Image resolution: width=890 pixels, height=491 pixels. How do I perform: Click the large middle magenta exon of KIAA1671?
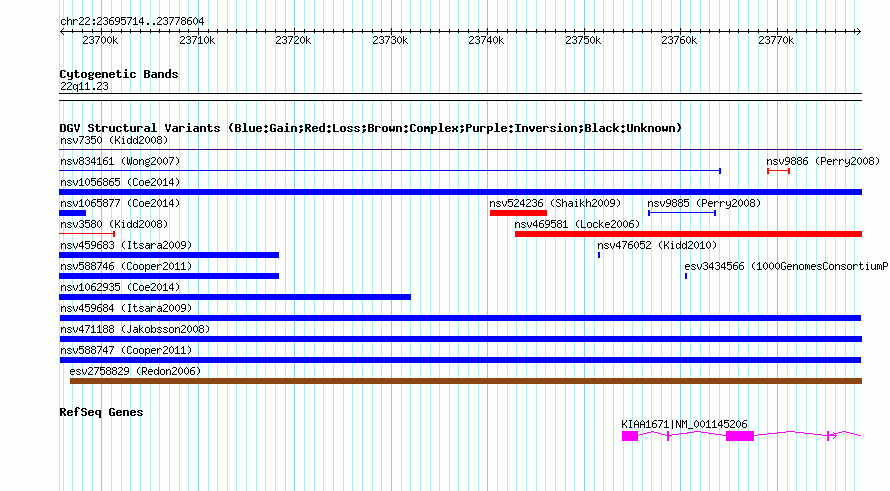[740, 436]
